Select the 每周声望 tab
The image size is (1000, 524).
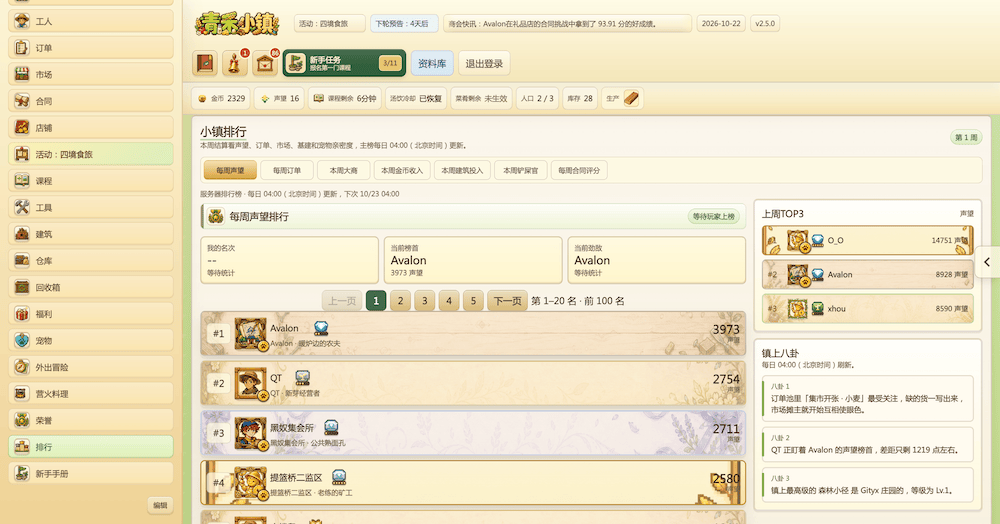tap(230, 170)
